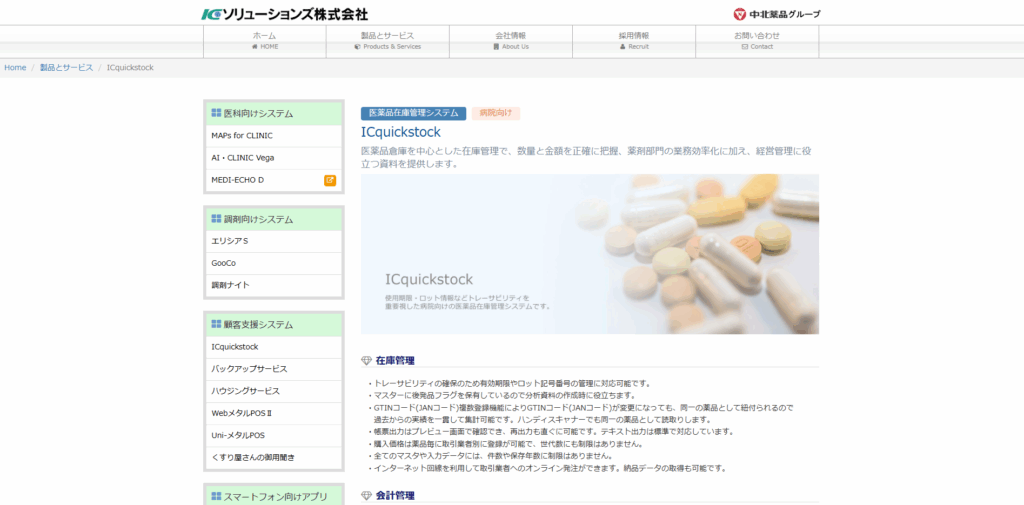Click ICquickstock text in breadcrumb
Screen dimensions: 1024x505
tap(130, 67)
